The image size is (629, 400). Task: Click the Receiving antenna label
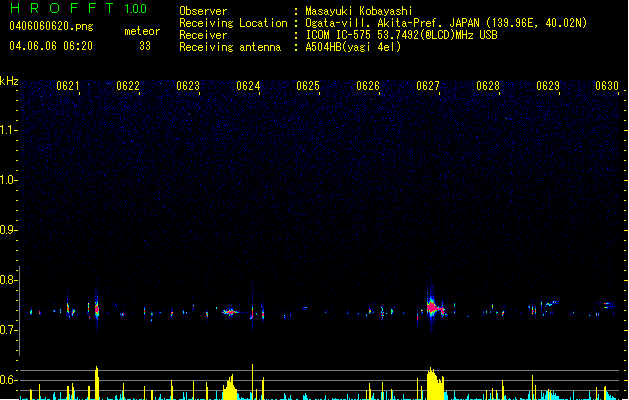click(230, 47)
